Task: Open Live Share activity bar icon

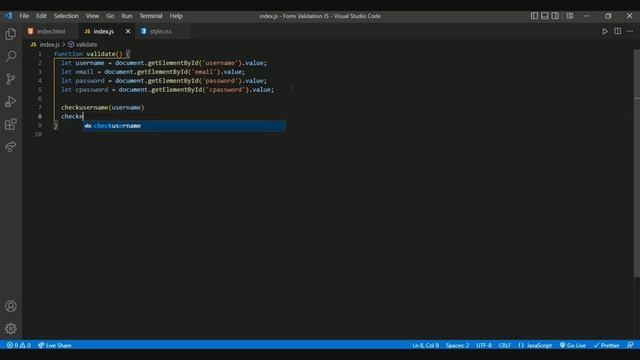Action: [x=11, y=147]
